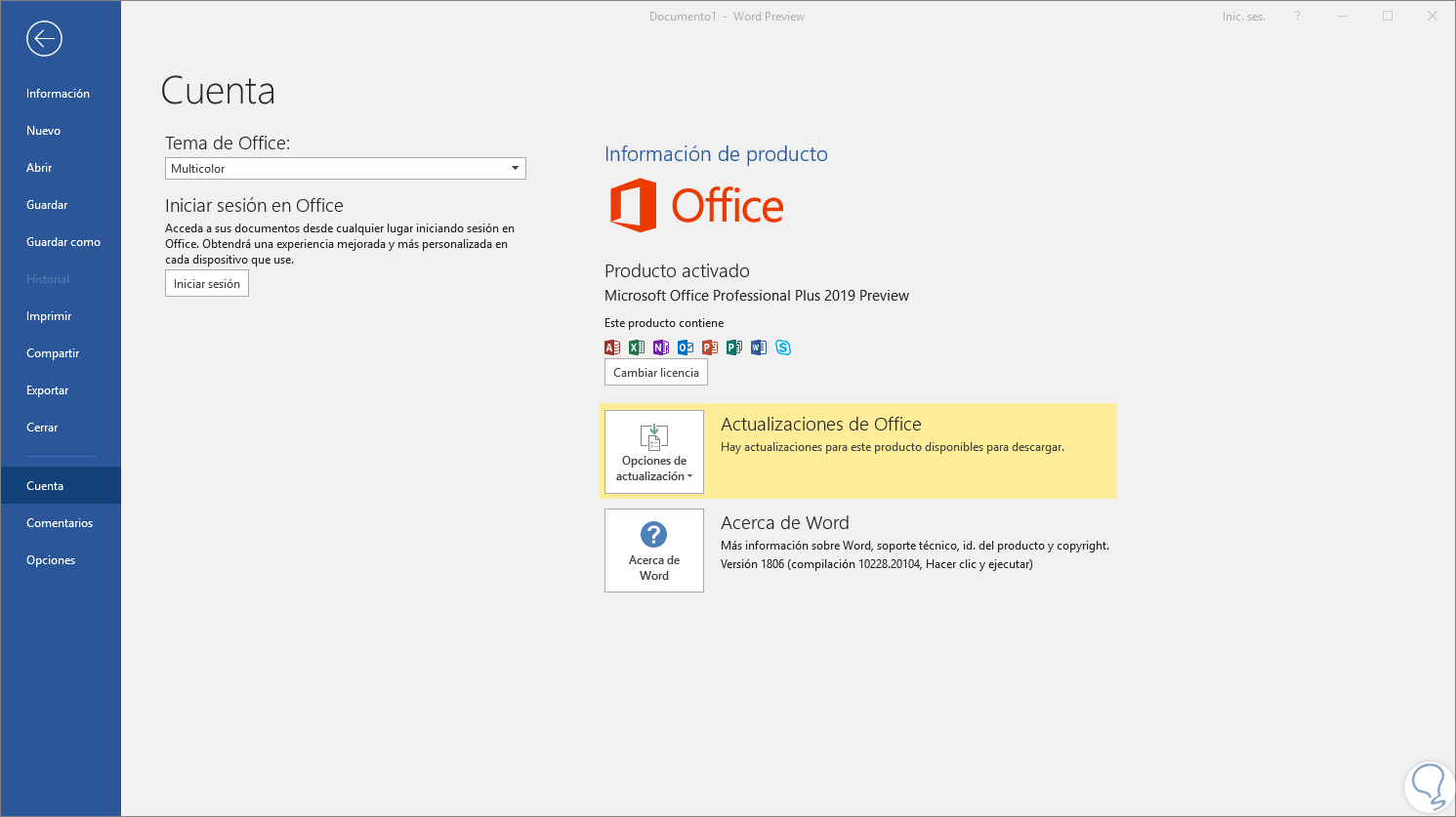
Task: Click "Microsoft Office Professional Plus 2019 Preview" text
Action: coord(757,296)
